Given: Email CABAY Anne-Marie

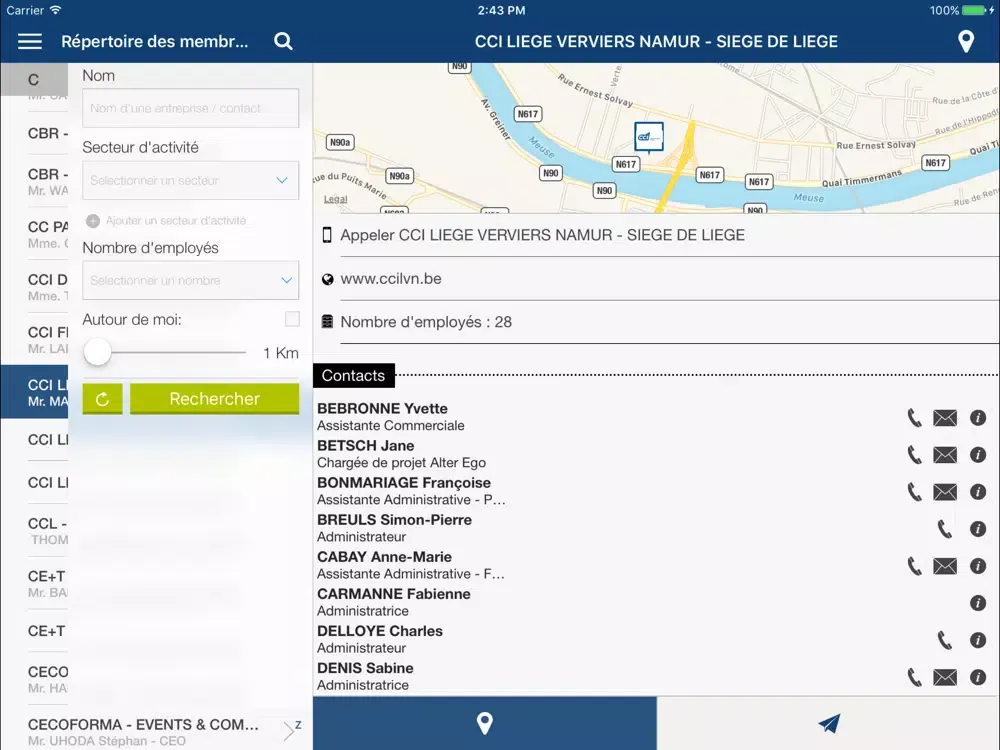Looking at the screenshot, I should click(945, 566).
